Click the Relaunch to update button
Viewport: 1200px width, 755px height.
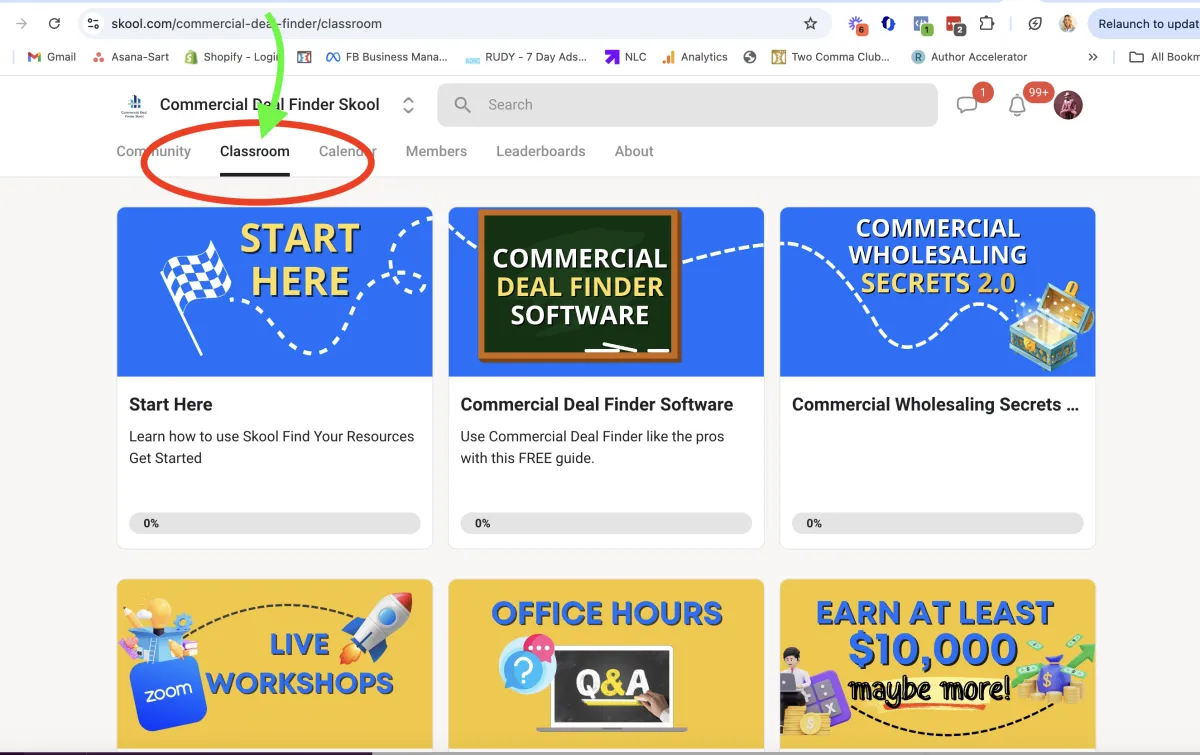tap(1144, 23)
